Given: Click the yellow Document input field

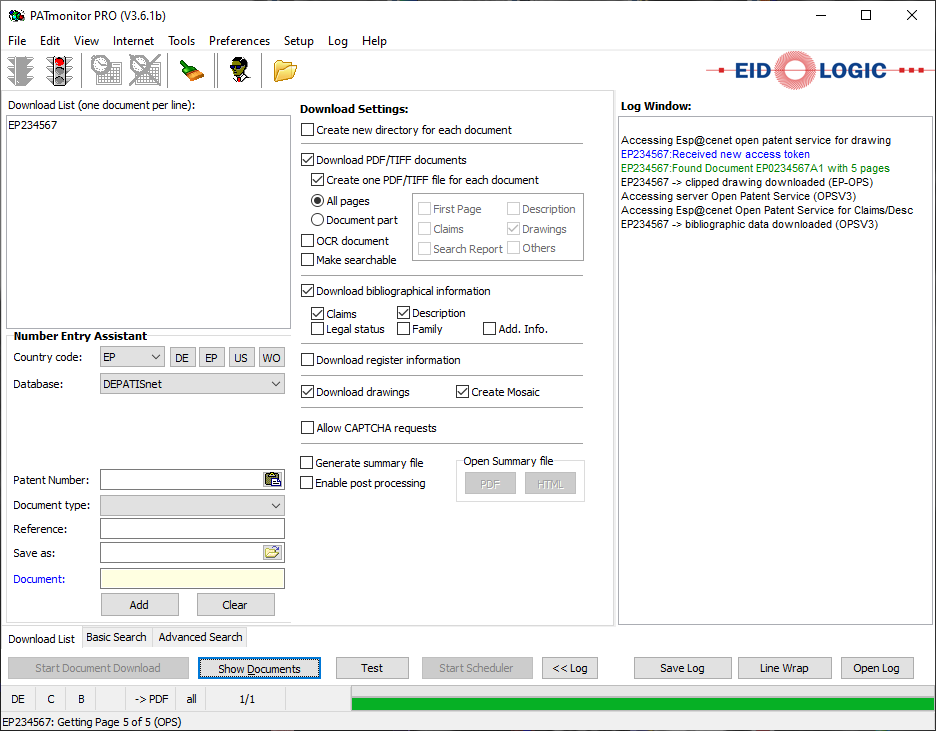Looking at the screenshot, I should point(192,578).
